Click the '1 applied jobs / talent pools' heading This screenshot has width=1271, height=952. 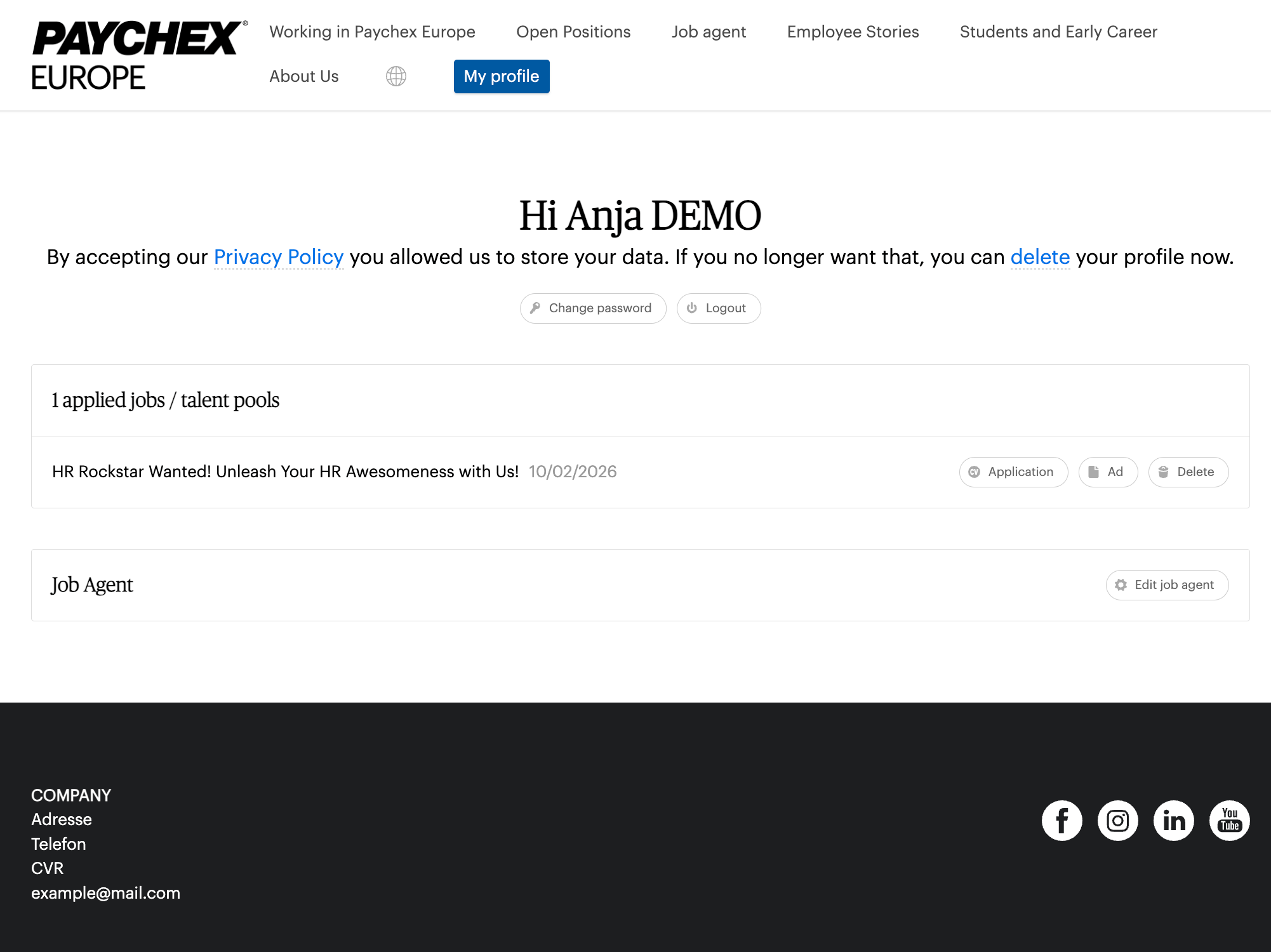165,400
